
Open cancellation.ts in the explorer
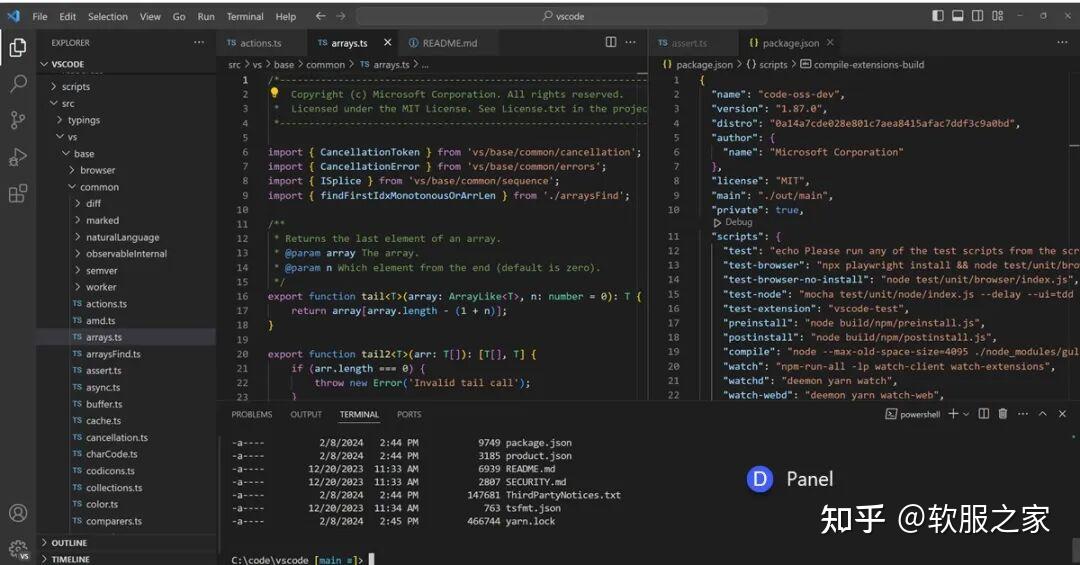(x=116, y=438)
